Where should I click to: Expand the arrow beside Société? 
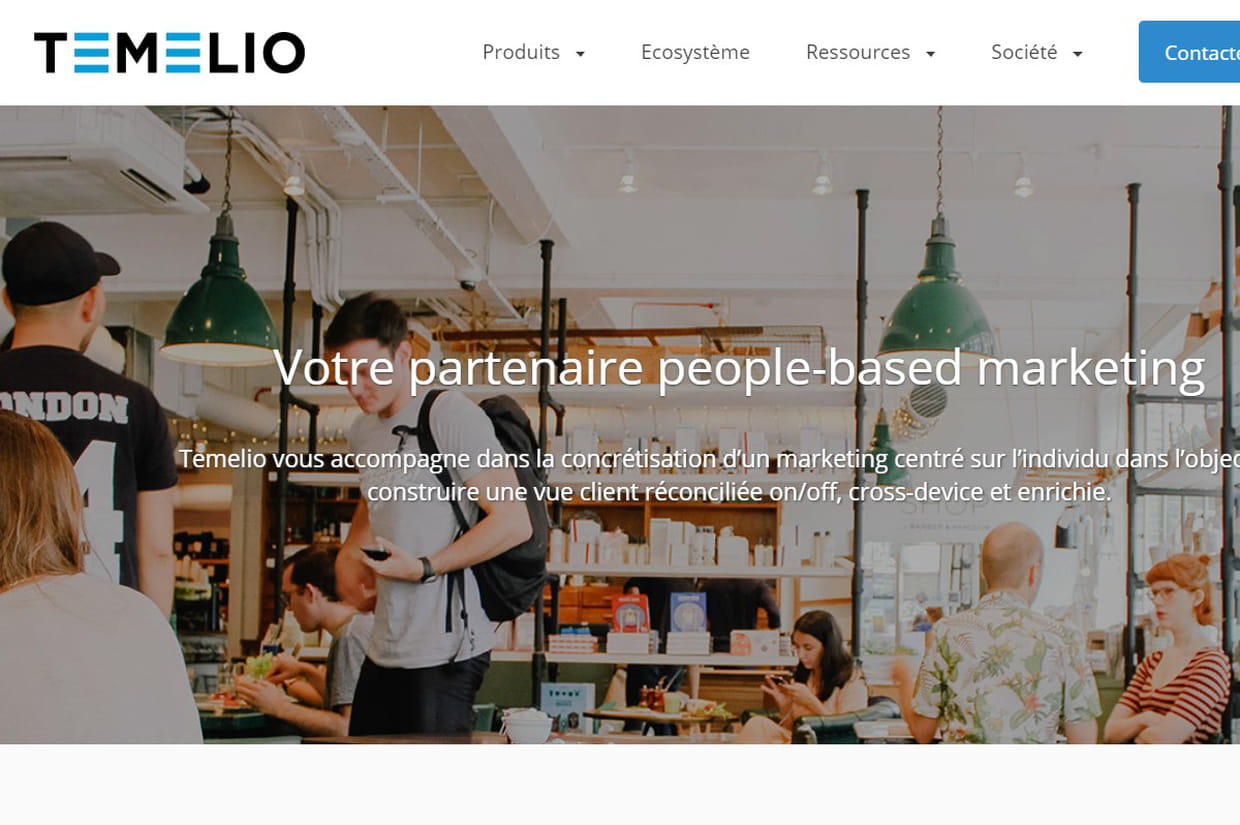tap(1077, 54)
